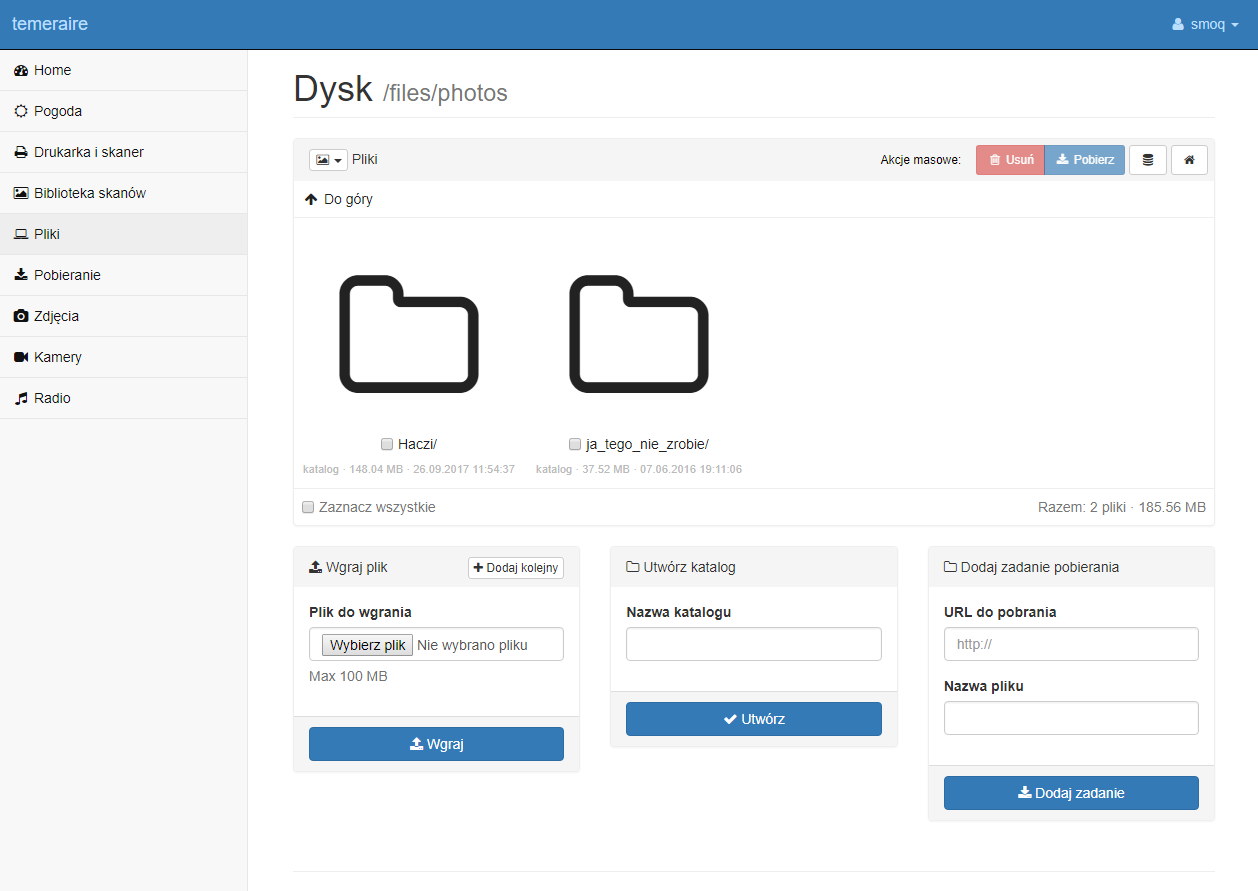The width and height of the screenshot is (1258, 891).
Task: Open the Haczi folder icon
Action: (409, 333)
